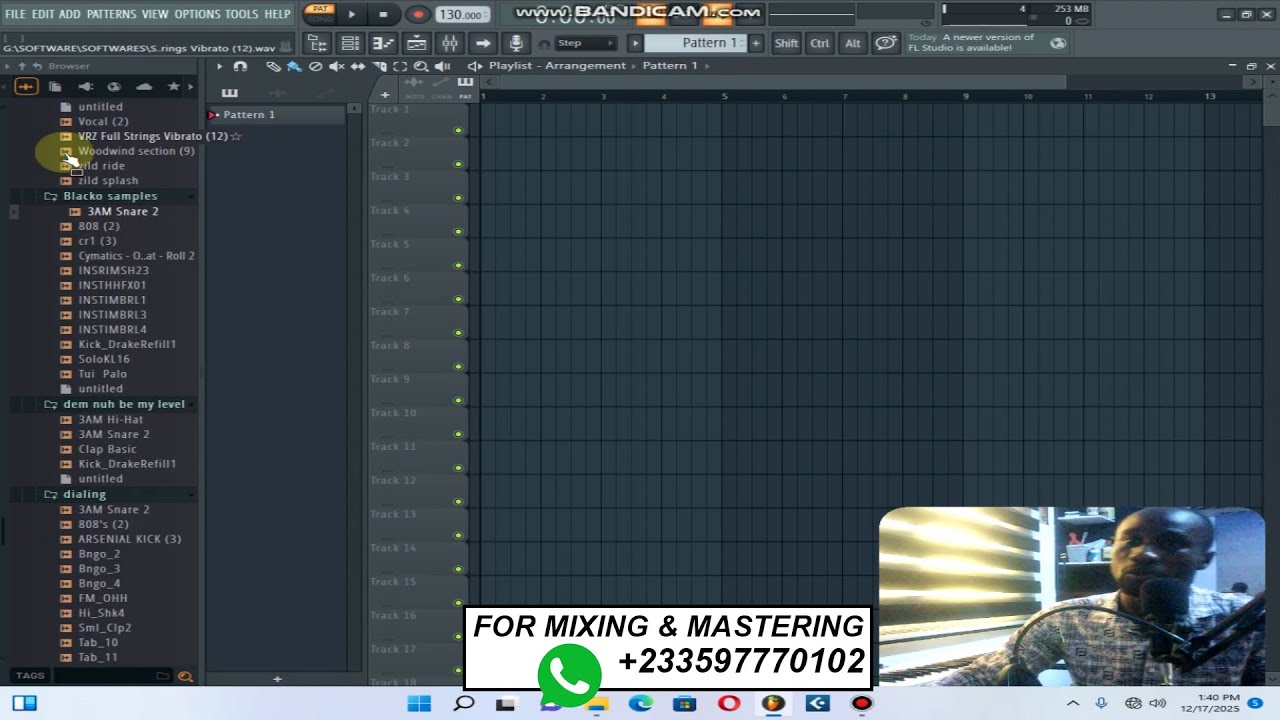The width and height of the screenshot is (1280, 720).
Task: Open the Step snap dropdown
Action: [x=586, y=43]
